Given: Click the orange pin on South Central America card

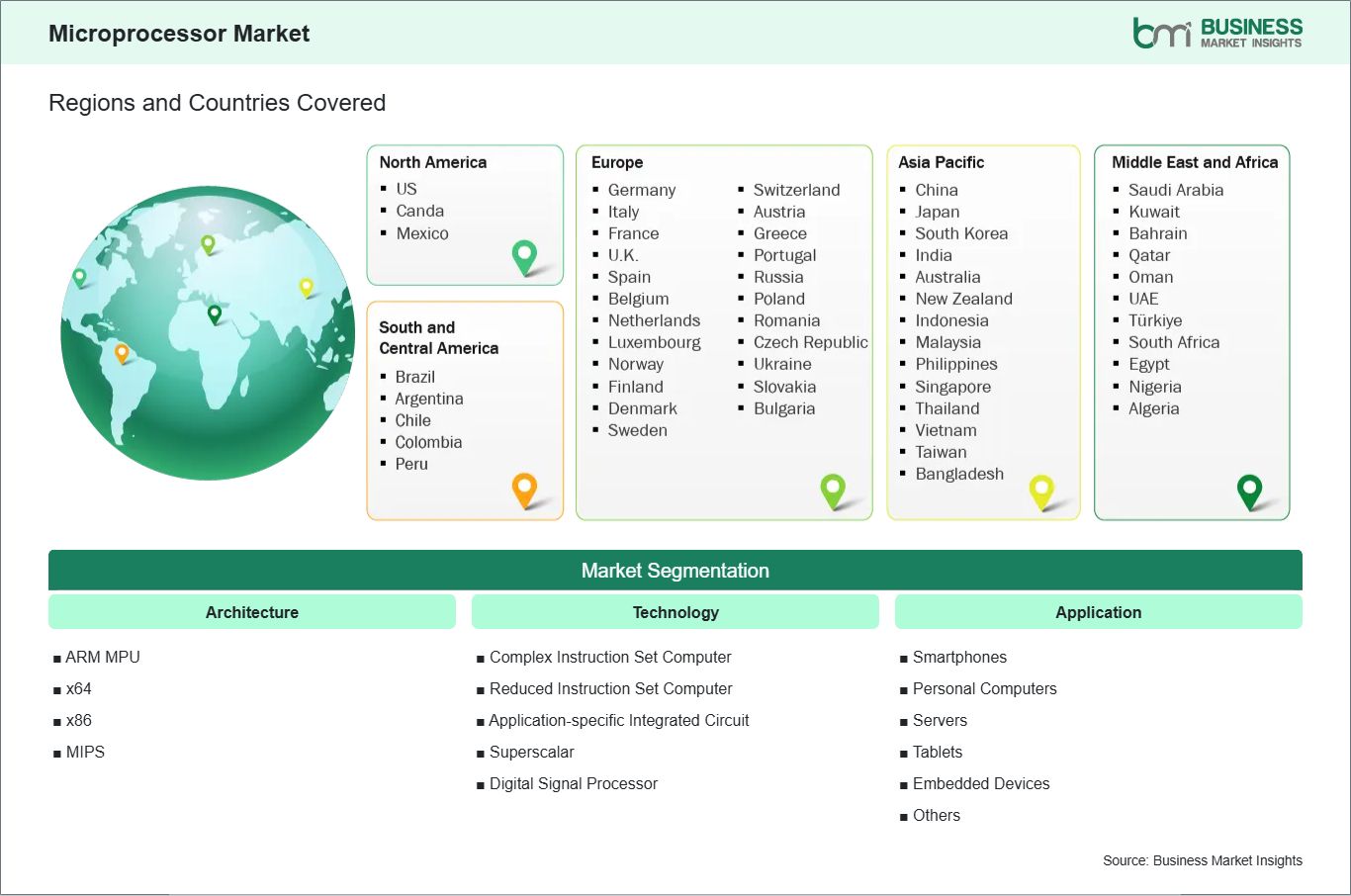Looking at the screenshot, I should pyautogui.click(x=523, y=489).
